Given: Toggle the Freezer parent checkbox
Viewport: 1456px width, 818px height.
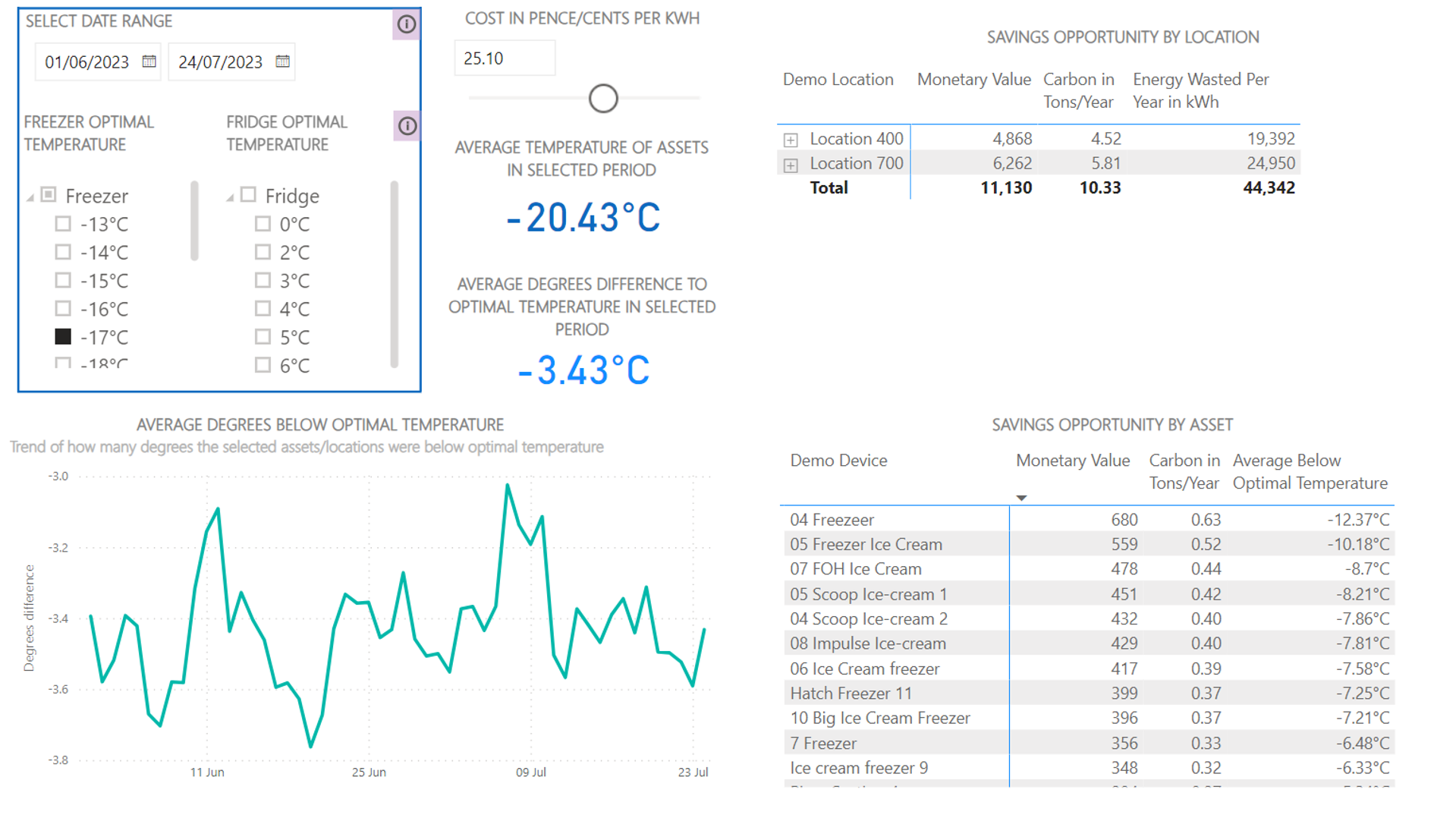Looking at the screenshot, I should click(x=47, y=195).
